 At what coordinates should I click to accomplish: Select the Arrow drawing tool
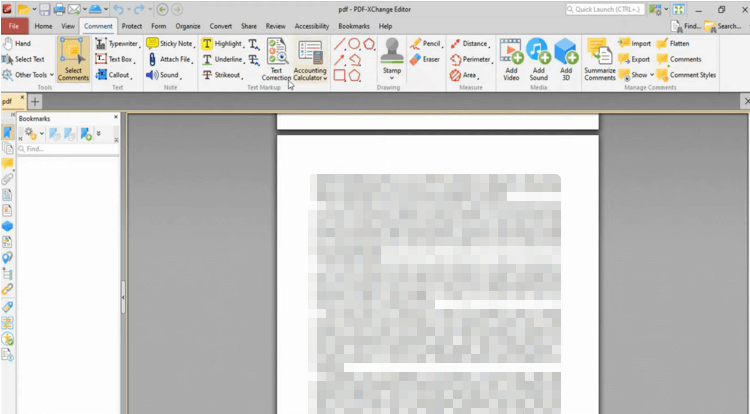coord(339,60)
